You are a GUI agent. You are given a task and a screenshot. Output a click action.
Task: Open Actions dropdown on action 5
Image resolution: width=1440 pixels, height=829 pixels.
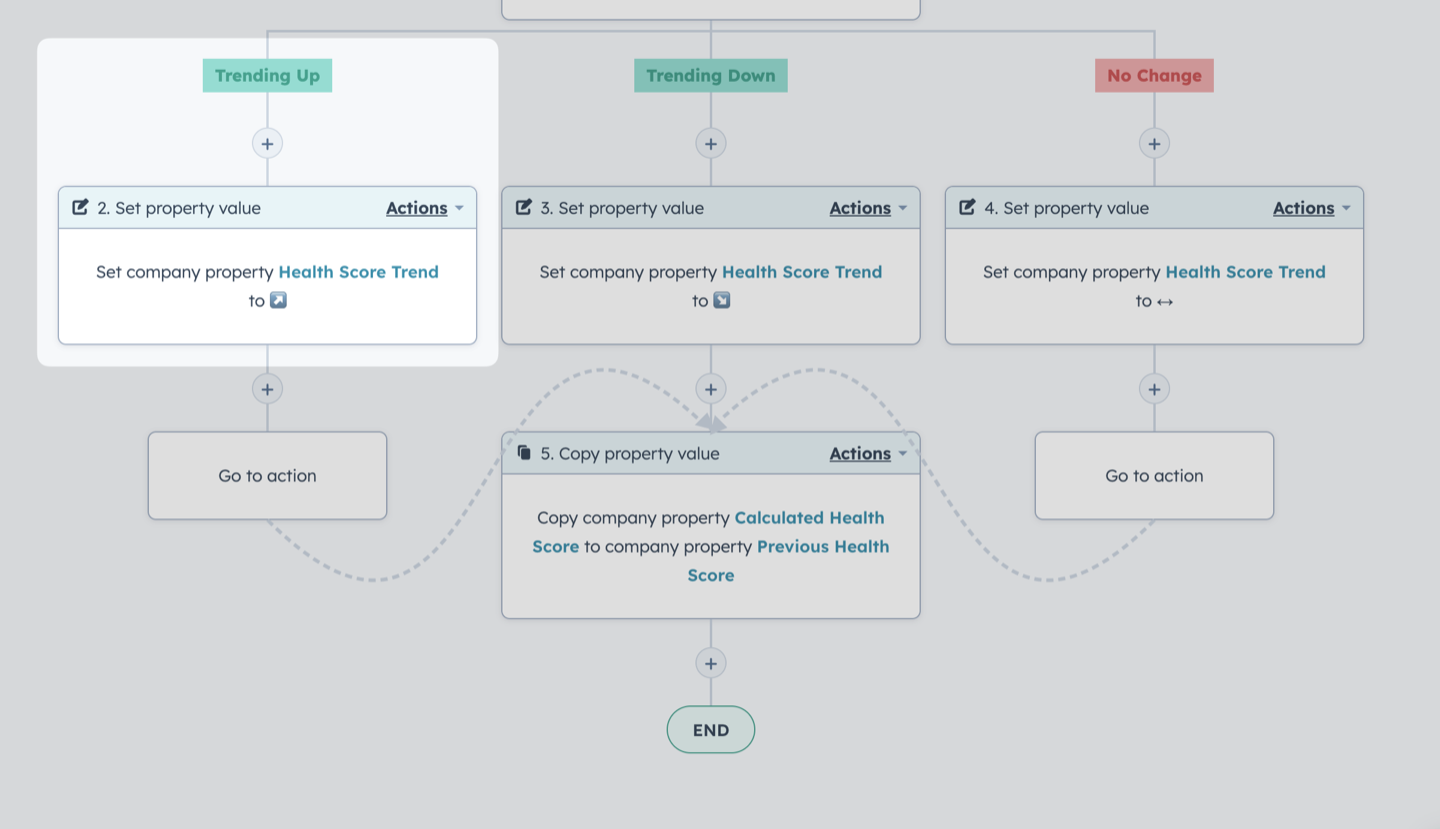point(868,454)
